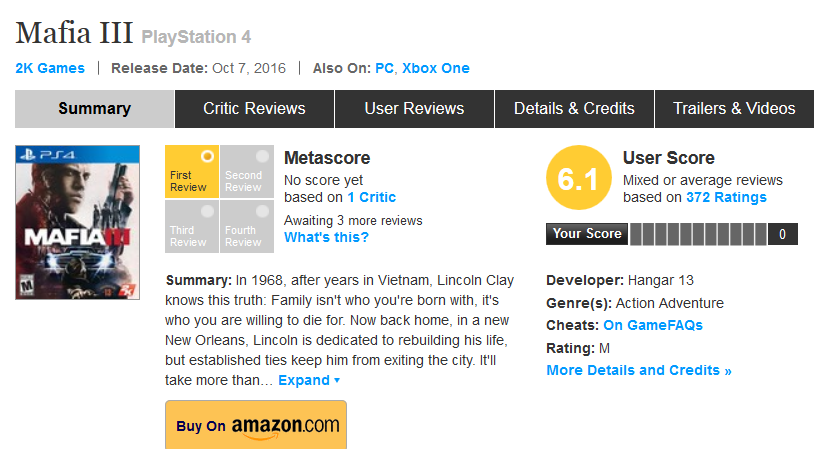Open More Details and Credits link
Viewport: 831px width, 449px height.
pyautogui.click(x=639, y=370)
